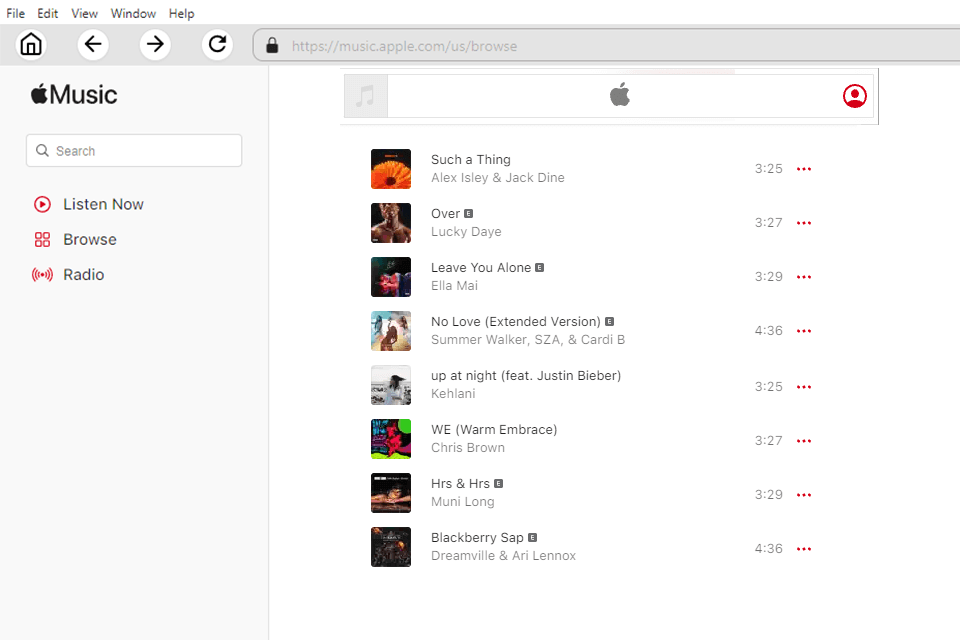
Task: Go to Listen Now in sidebar
Action: pyautogui.click(x=103, y=204)
